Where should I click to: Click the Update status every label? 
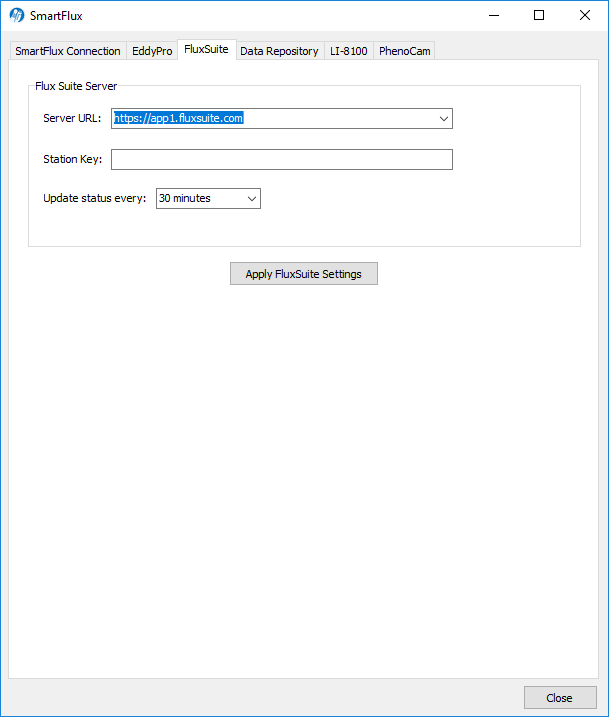tap(94, 198)
